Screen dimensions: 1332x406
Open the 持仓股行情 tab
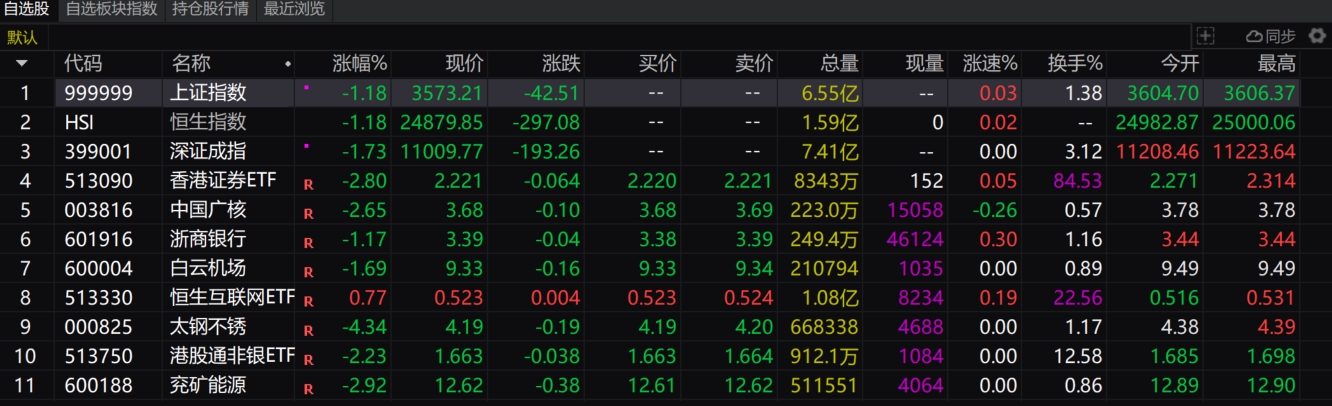(x=210, y=10)
